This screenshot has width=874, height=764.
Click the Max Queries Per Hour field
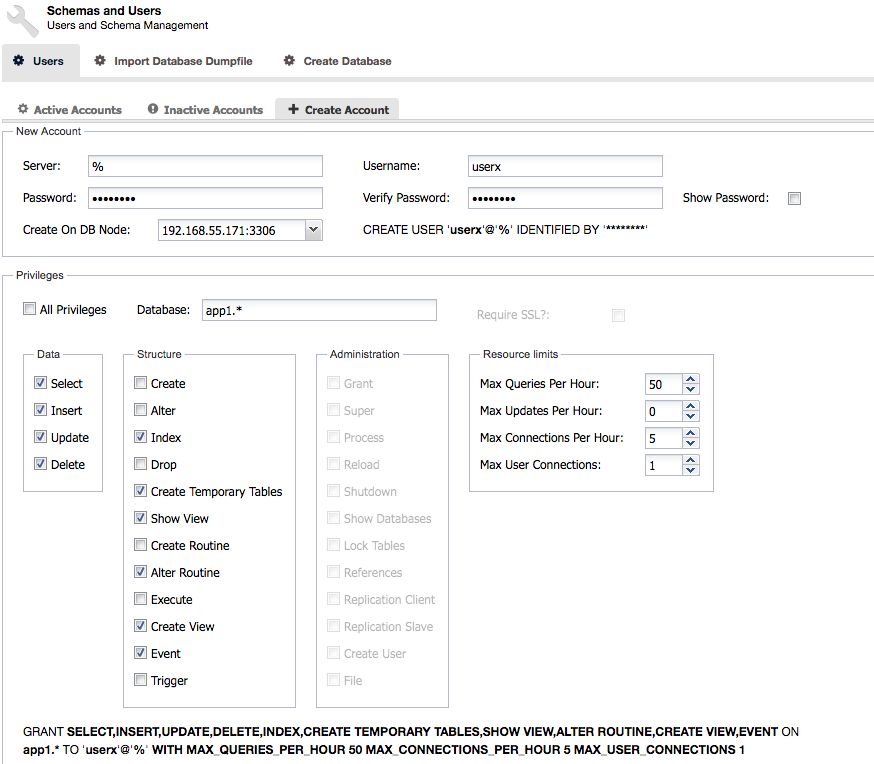pos(664,384)
